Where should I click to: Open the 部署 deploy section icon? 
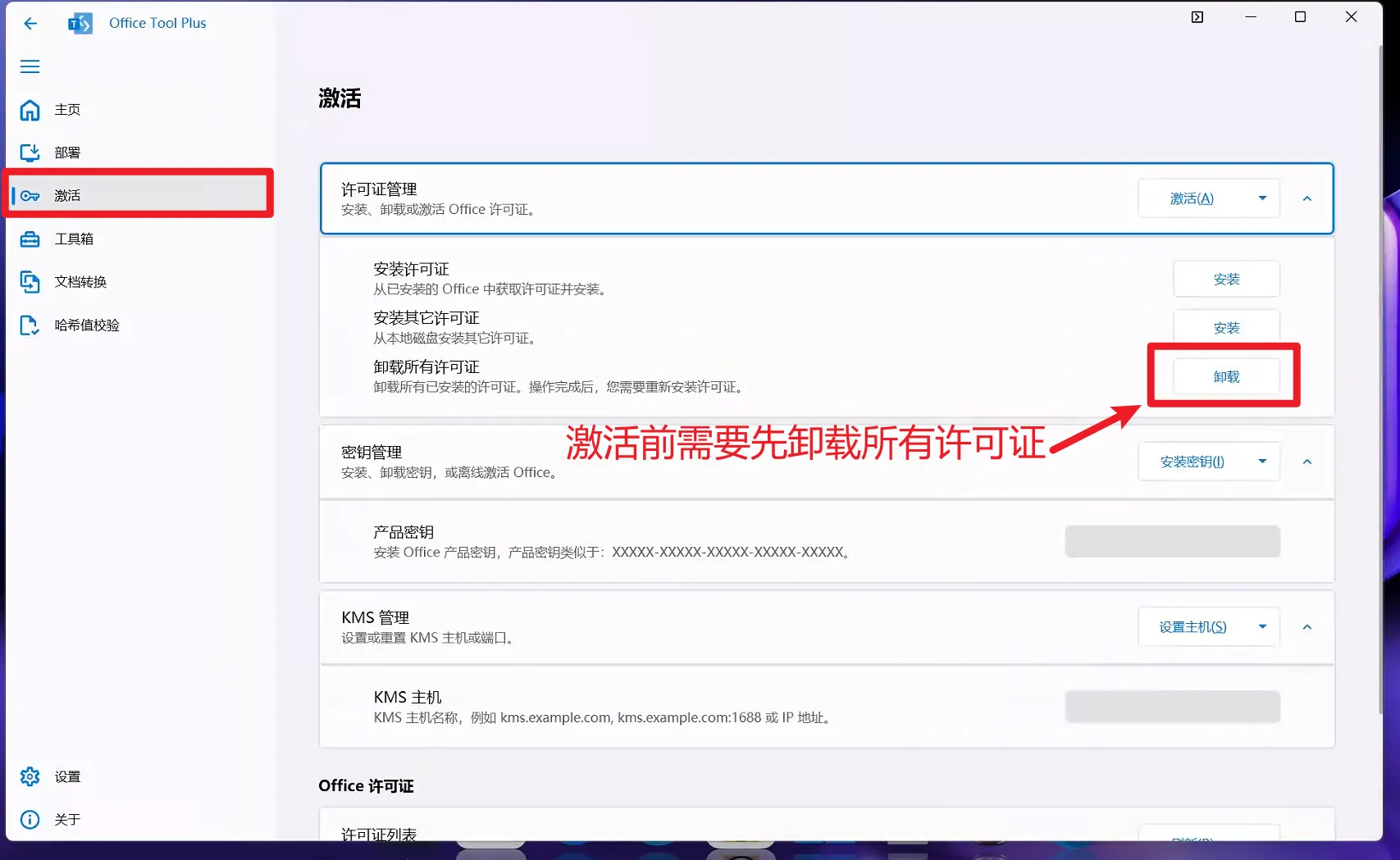pyautogui.click(x=30, y=152)
